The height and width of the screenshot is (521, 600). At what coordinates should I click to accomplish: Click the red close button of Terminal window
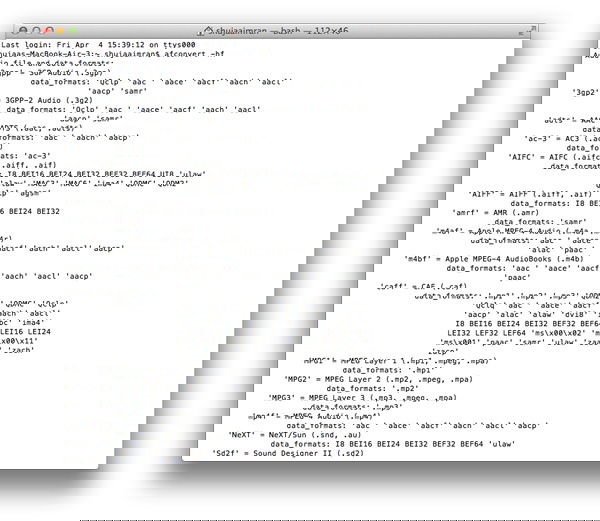click(x=49, y=30)
